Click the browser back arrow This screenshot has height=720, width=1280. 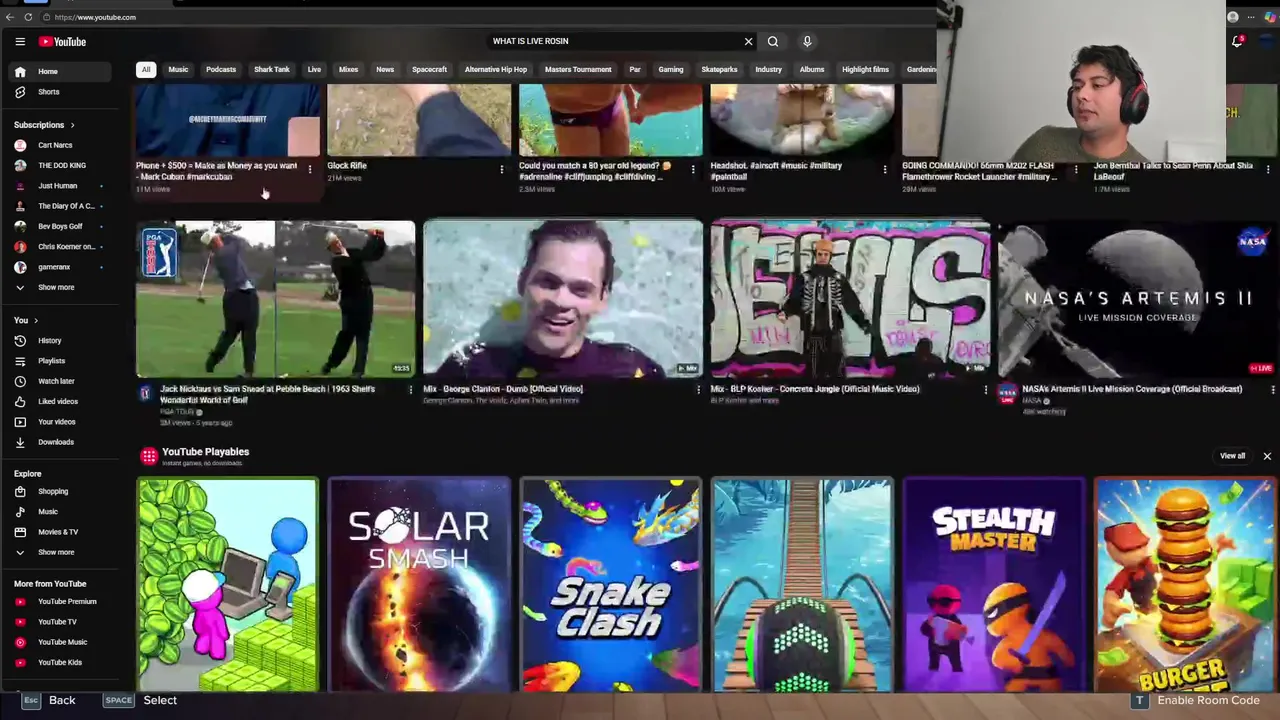click(x=9, y=17)
